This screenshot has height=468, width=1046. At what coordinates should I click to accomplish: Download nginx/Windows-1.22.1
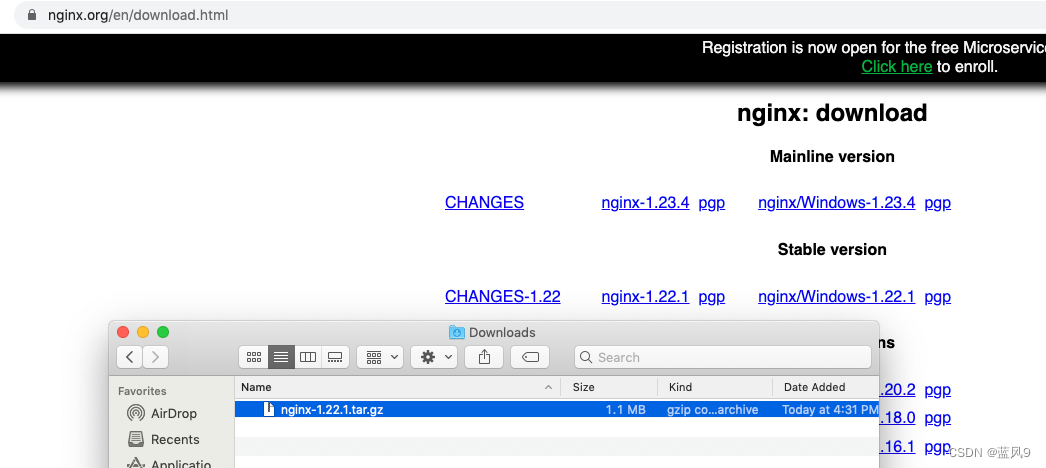pyautogui.click(x=837, y=297)
